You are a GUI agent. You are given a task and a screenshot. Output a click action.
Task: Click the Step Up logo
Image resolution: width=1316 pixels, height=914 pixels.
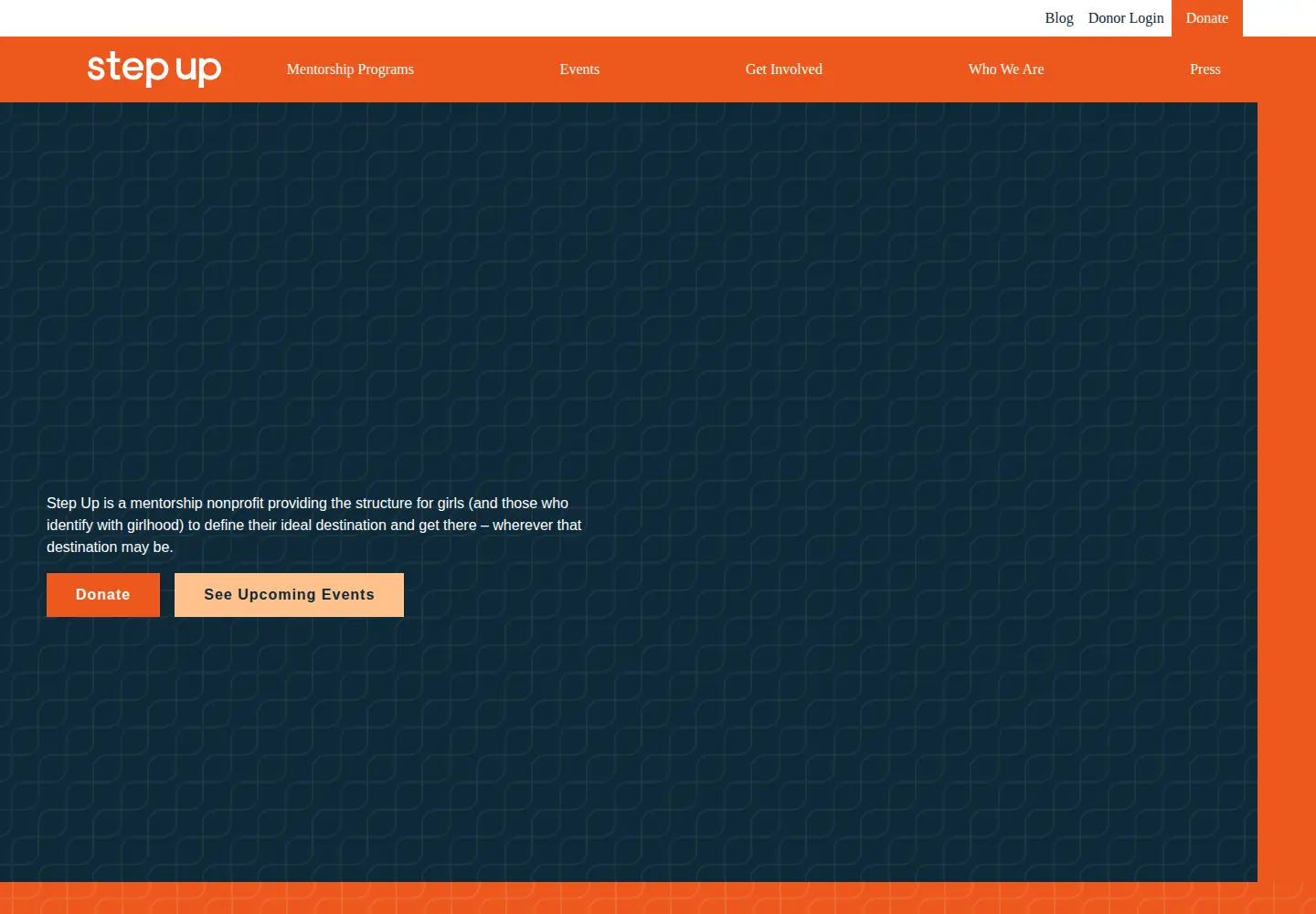coord(154,69)
